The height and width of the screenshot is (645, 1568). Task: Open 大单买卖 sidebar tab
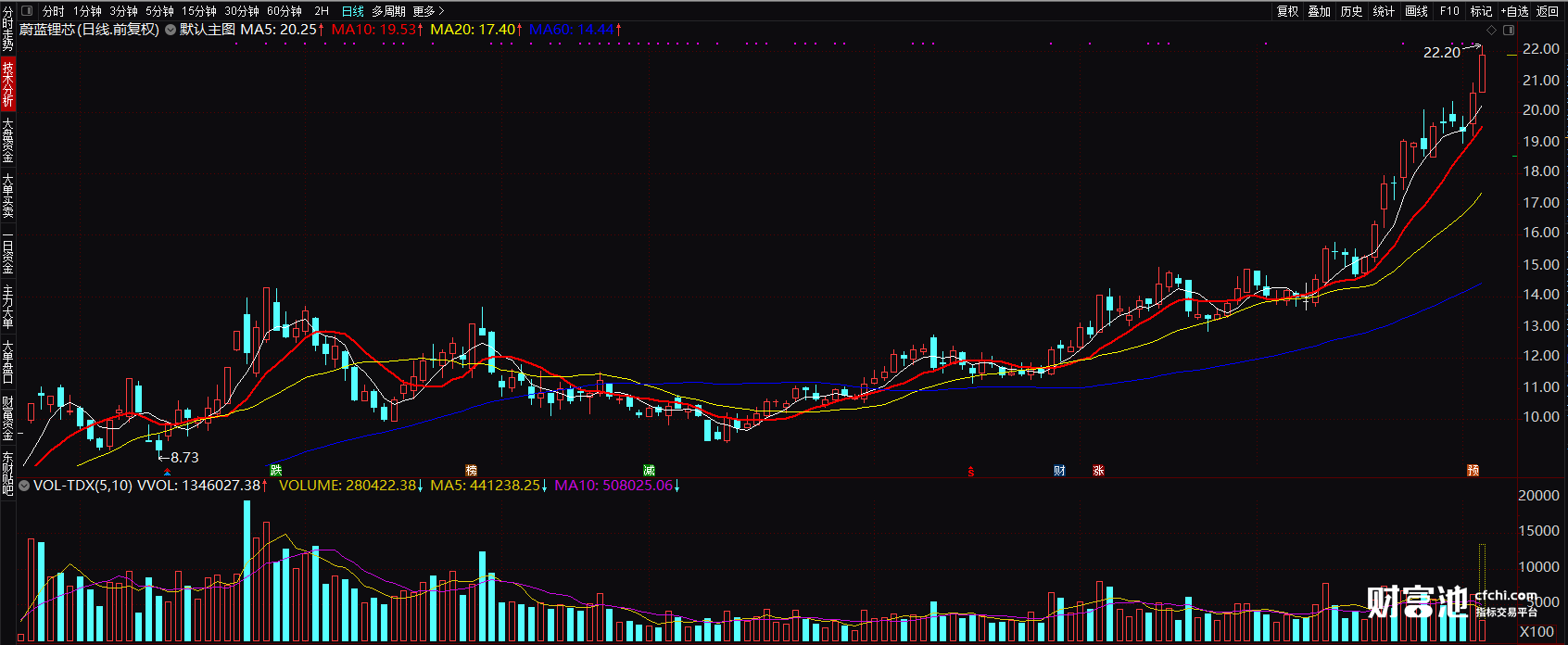point(7,196)
